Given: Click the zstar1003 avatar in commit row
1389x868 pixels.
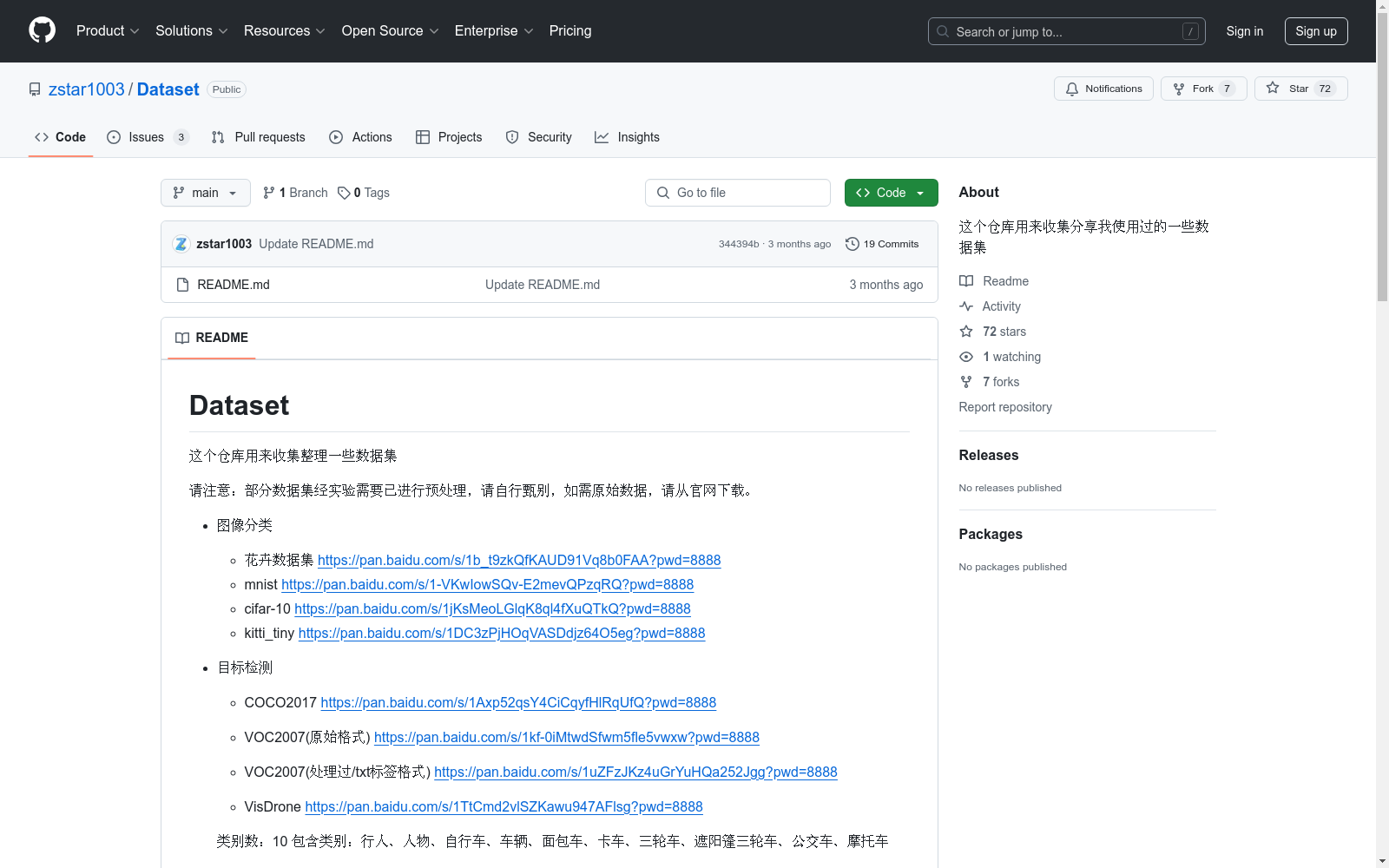Looking at the screenshot, I should (x=181, y=244).
